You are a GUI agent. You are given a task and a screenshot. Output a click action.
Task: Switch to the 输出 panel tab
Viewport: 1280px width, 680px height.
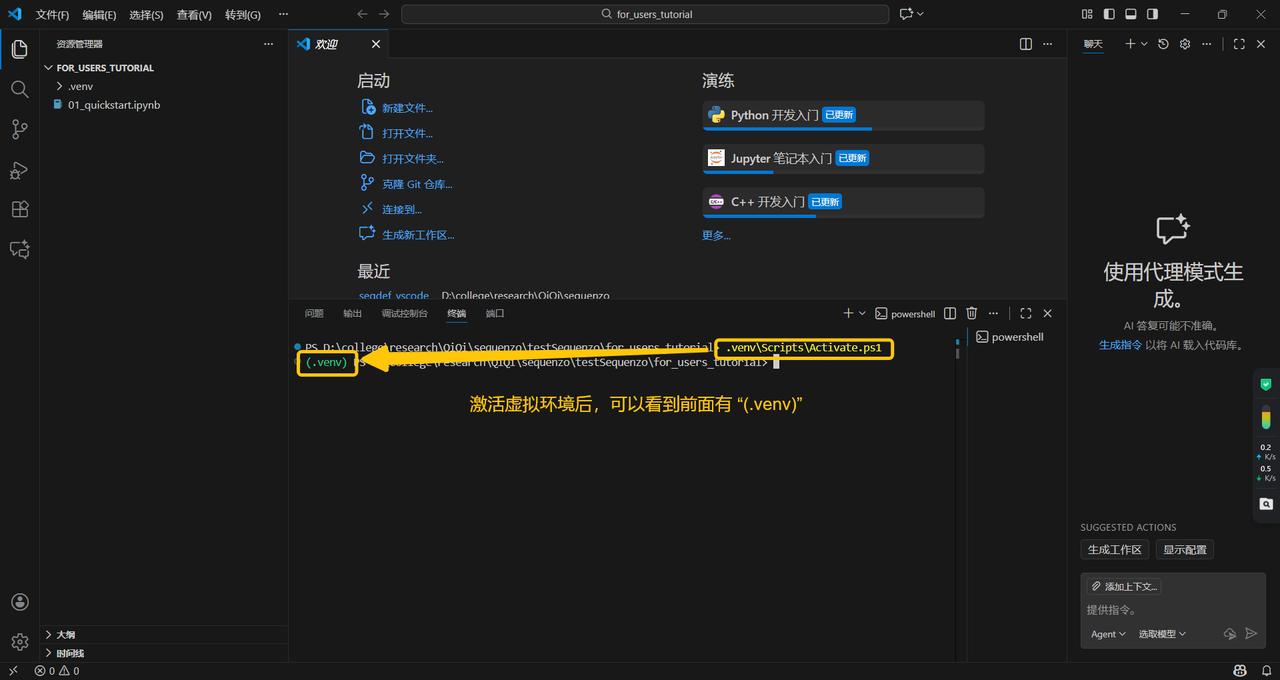[353, 314]
